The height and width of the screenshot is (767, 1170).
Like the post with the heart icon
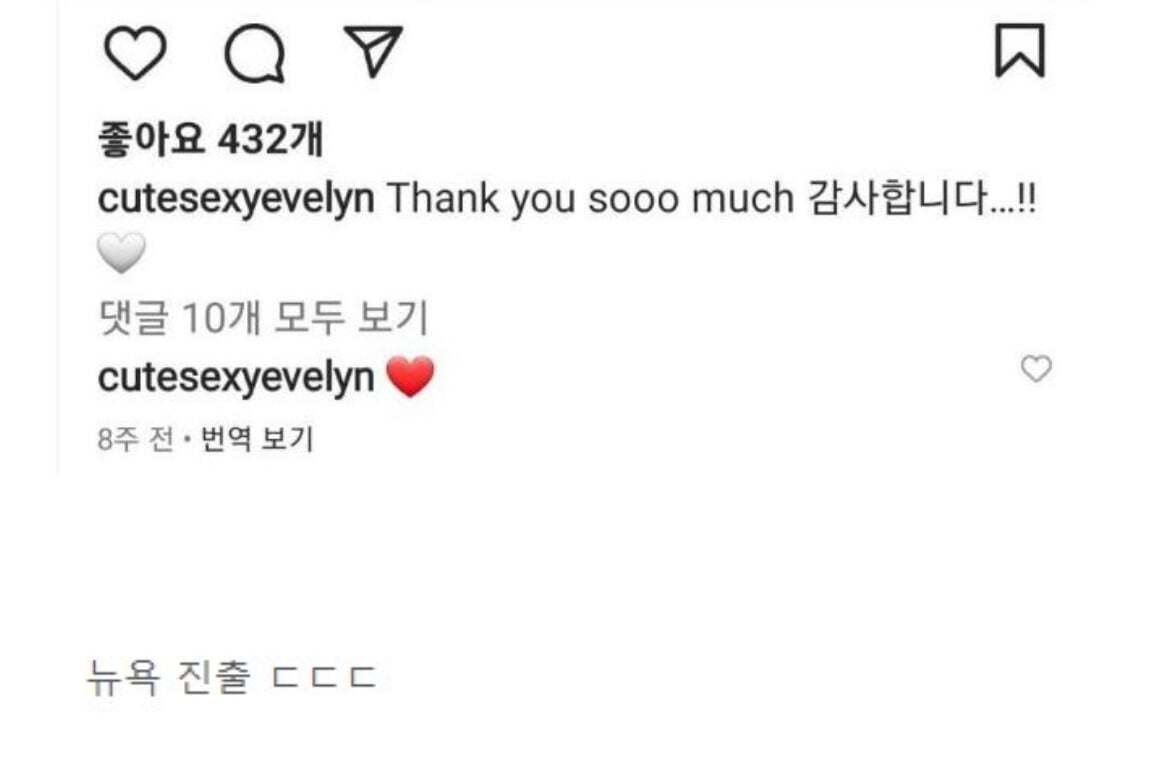pos(135,52)
